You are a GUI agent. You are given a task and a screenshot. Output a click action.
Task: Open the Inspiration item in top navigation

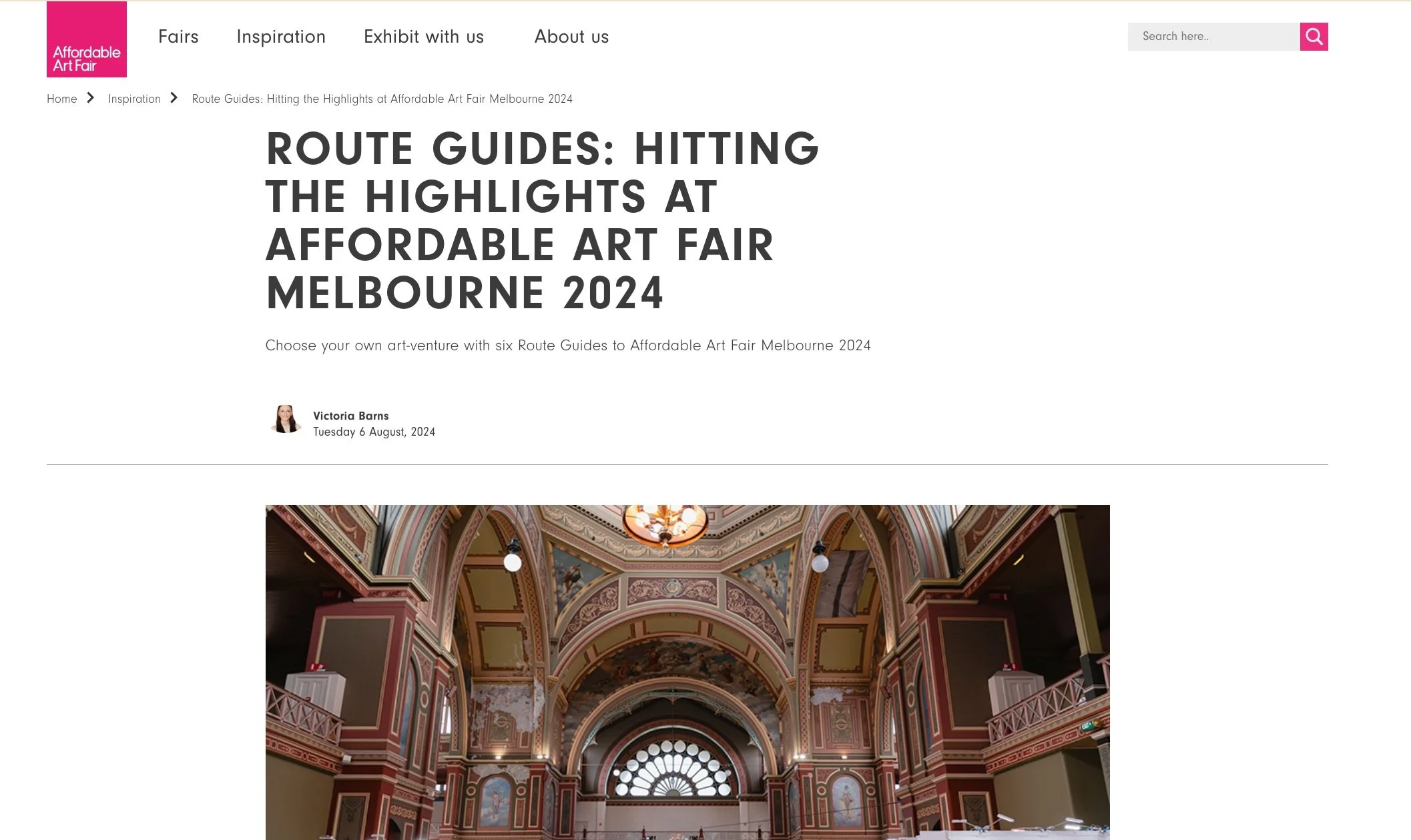[281, 37]
